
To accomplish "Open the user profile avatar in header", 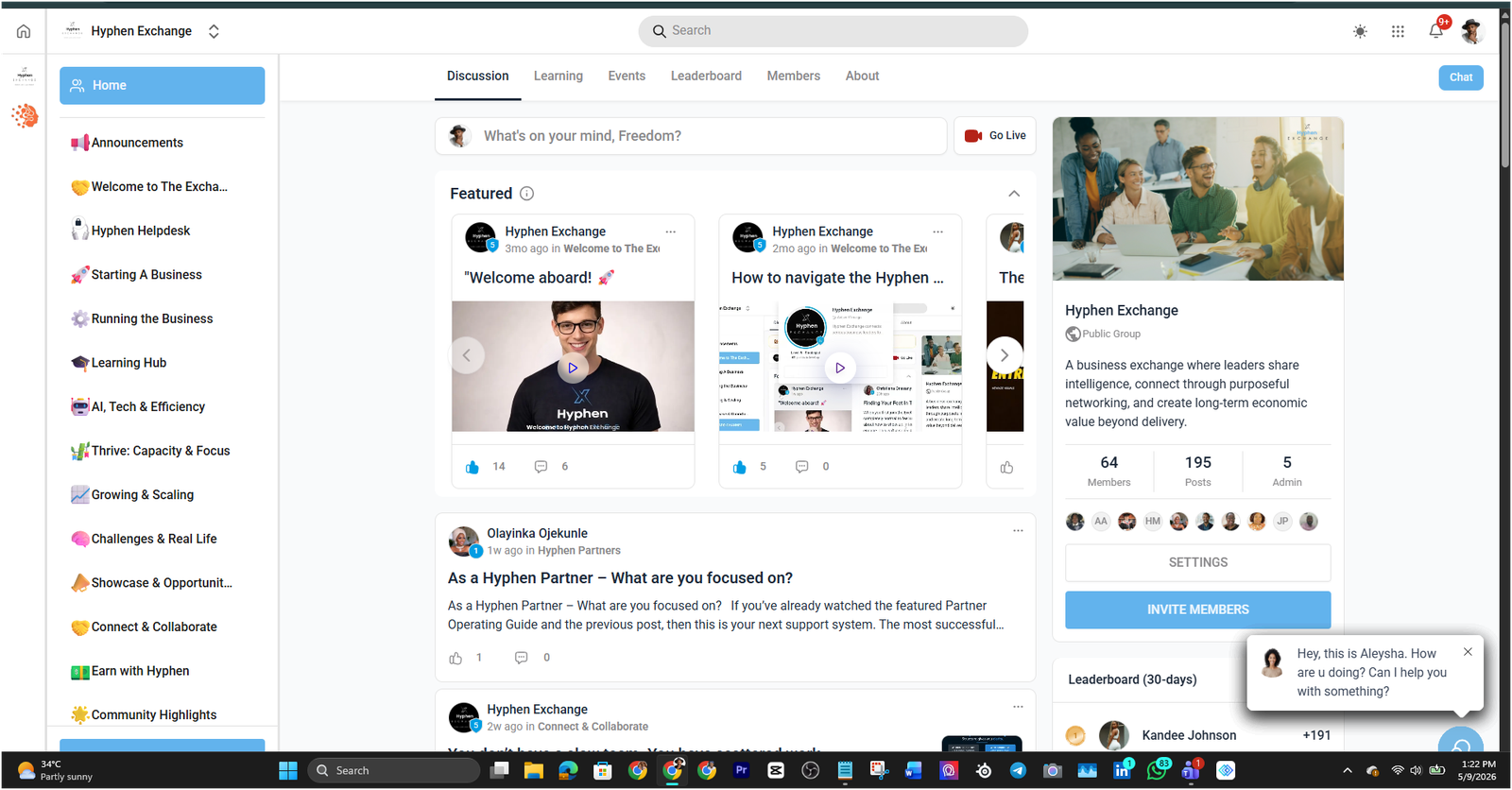I will 1471,31.
